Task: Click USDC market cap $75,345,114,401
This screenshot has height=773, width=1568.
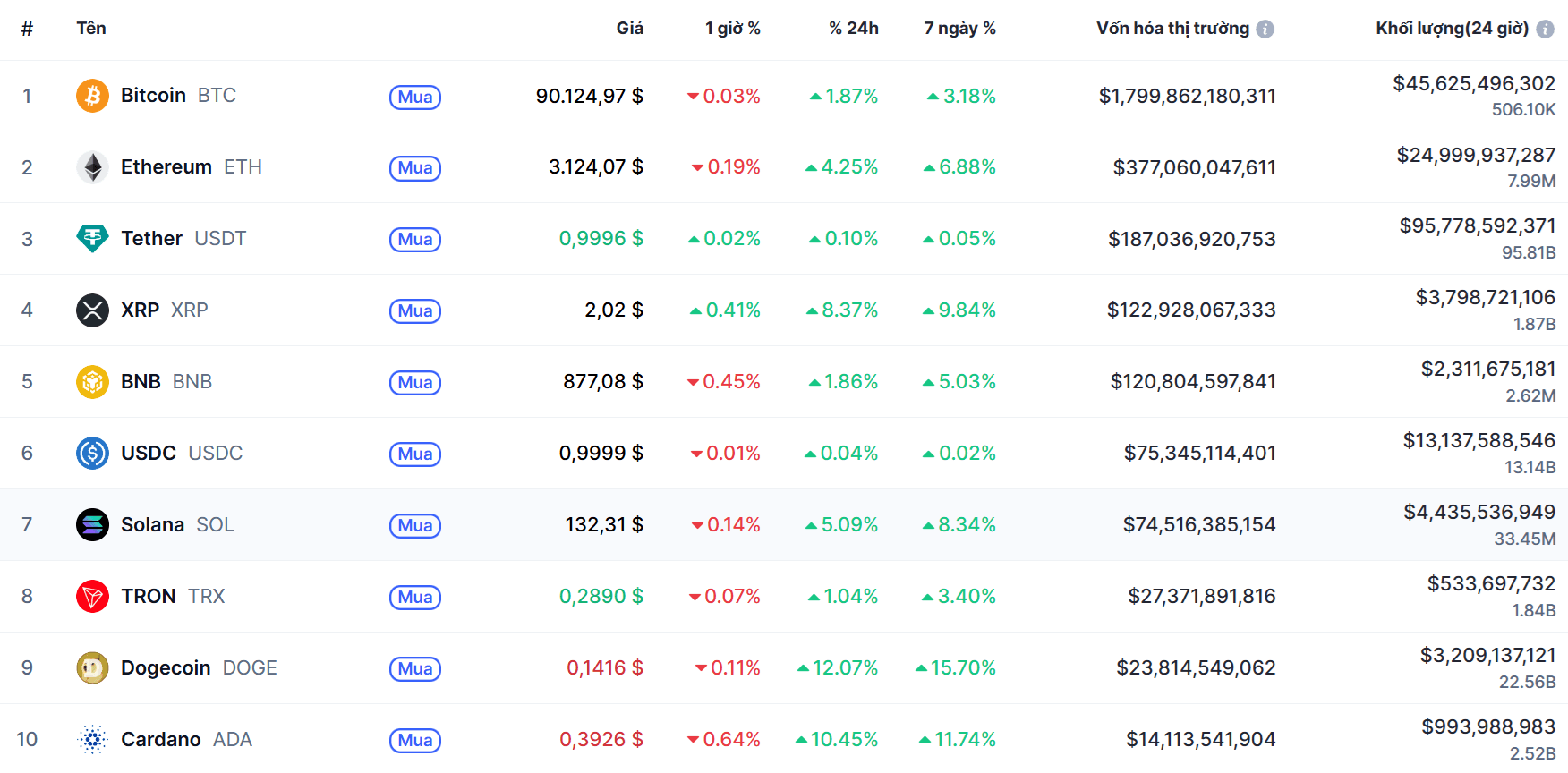Action: [x=1200, y=454]
